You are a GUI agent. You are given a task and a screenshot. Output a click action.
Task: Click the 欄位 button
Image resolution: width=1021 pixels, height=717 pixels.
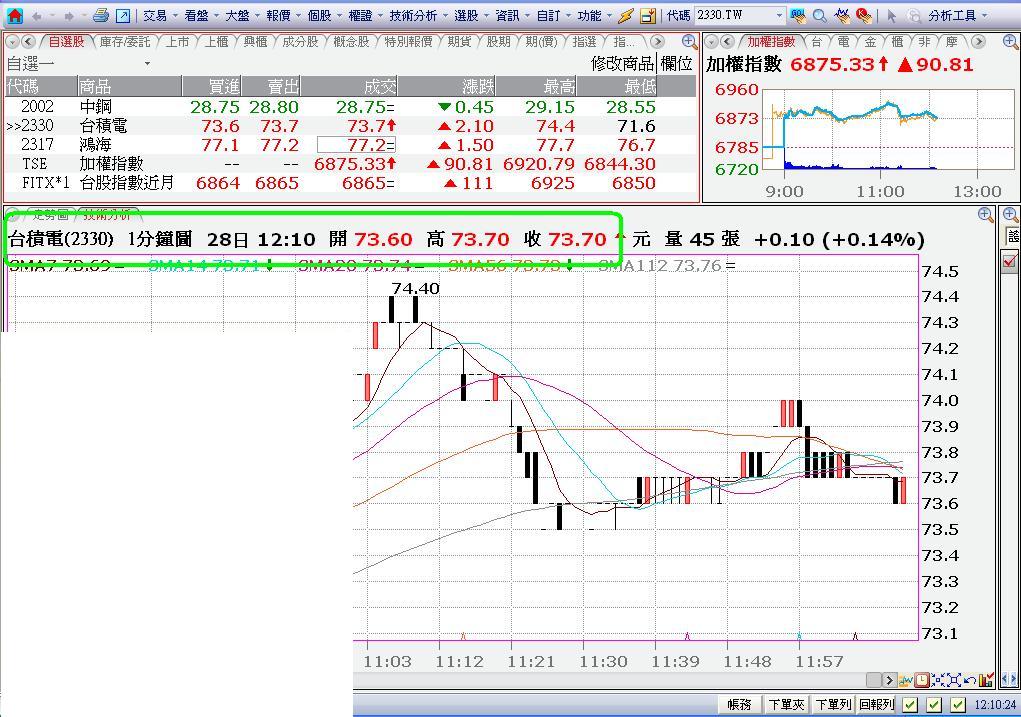[676, 64]
